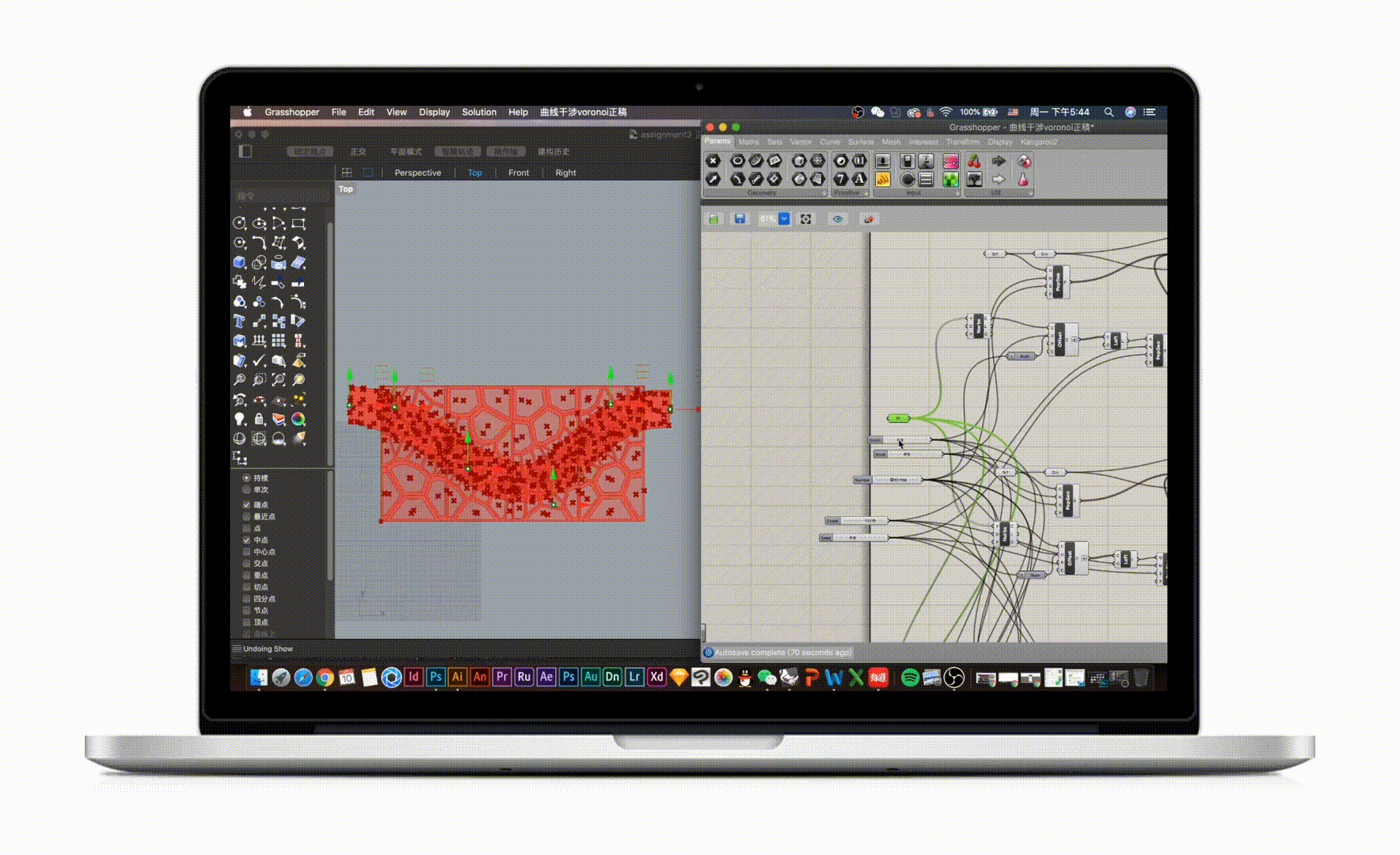Open the File menu
1400x855 pixels.
click(x=339, y=112)
